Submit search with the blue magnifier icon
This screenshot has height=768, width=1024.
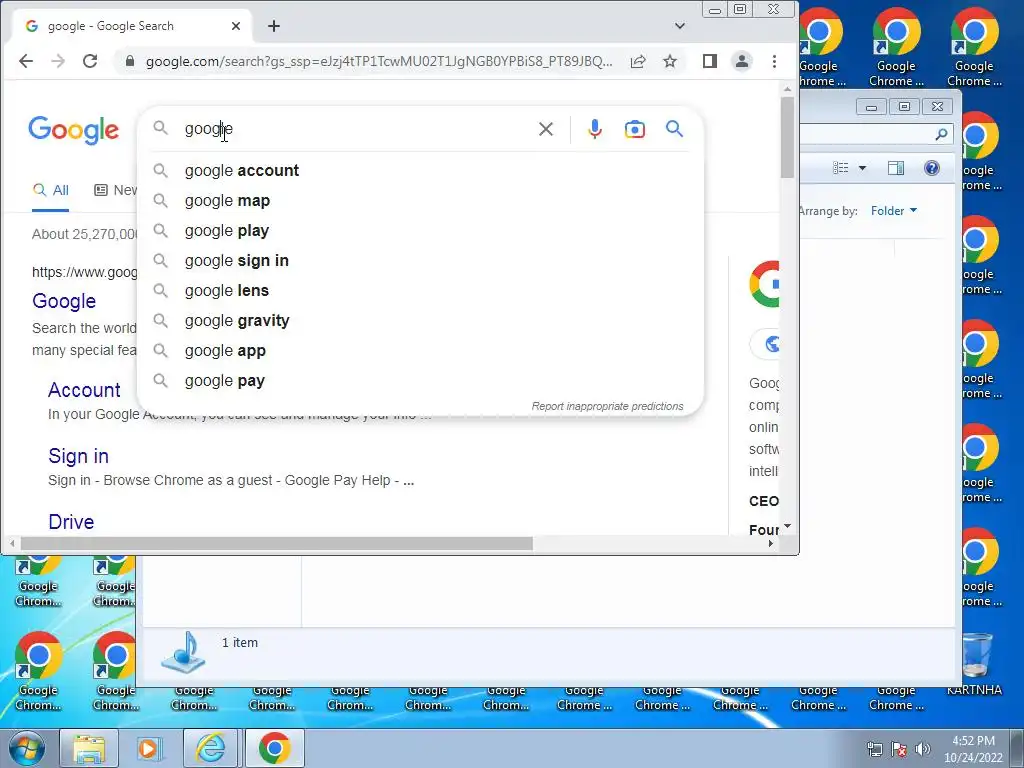675,129
